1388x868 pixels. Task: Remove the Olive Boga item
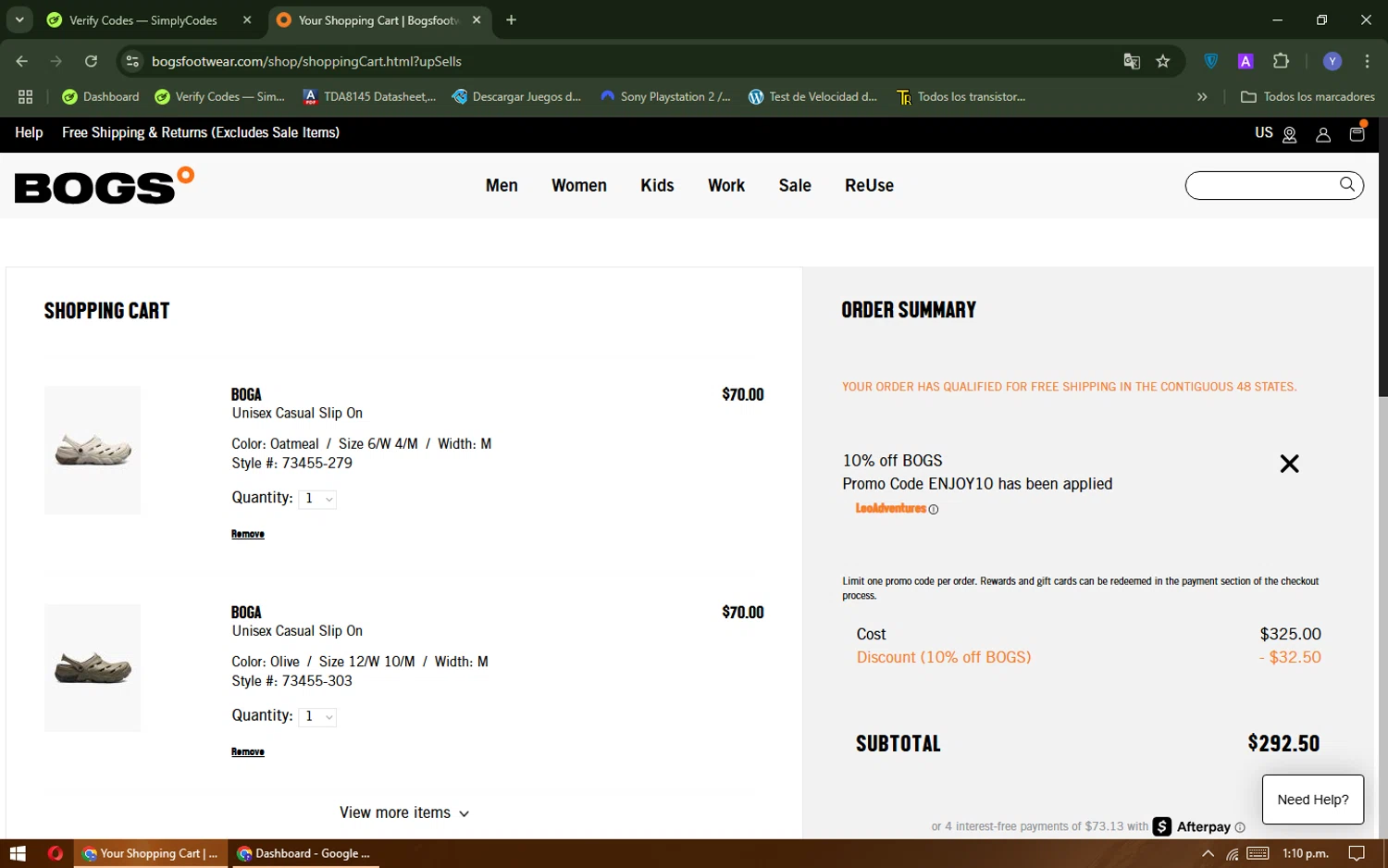[x=248, y=752]
